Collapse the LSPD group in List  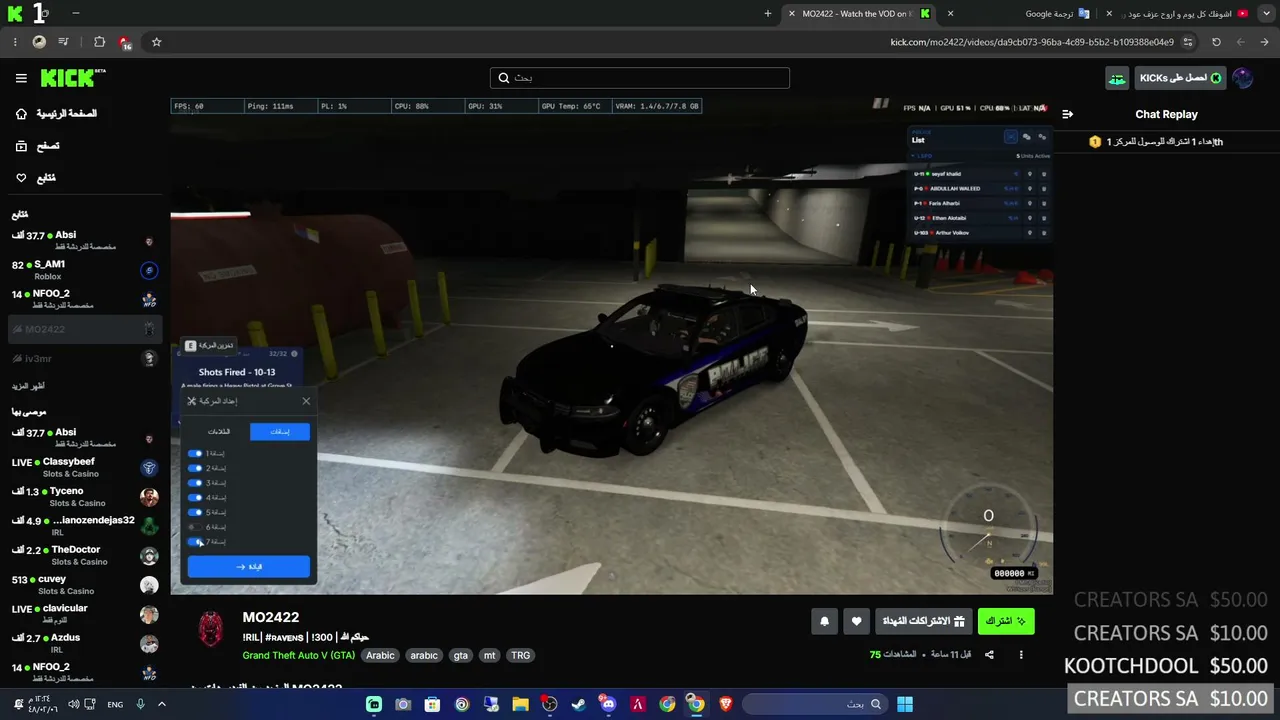click(920, 156)
